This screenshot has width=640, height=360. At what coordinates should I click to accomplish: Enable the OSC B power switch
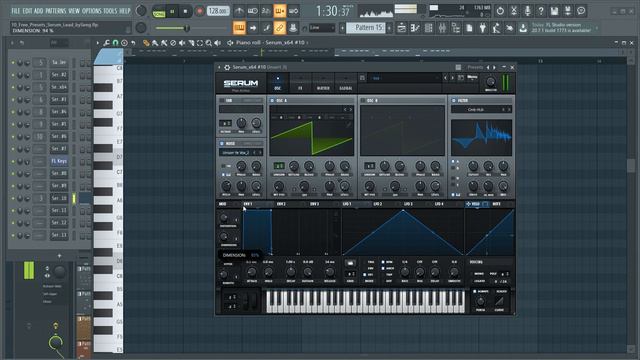(x=362, y=100)
